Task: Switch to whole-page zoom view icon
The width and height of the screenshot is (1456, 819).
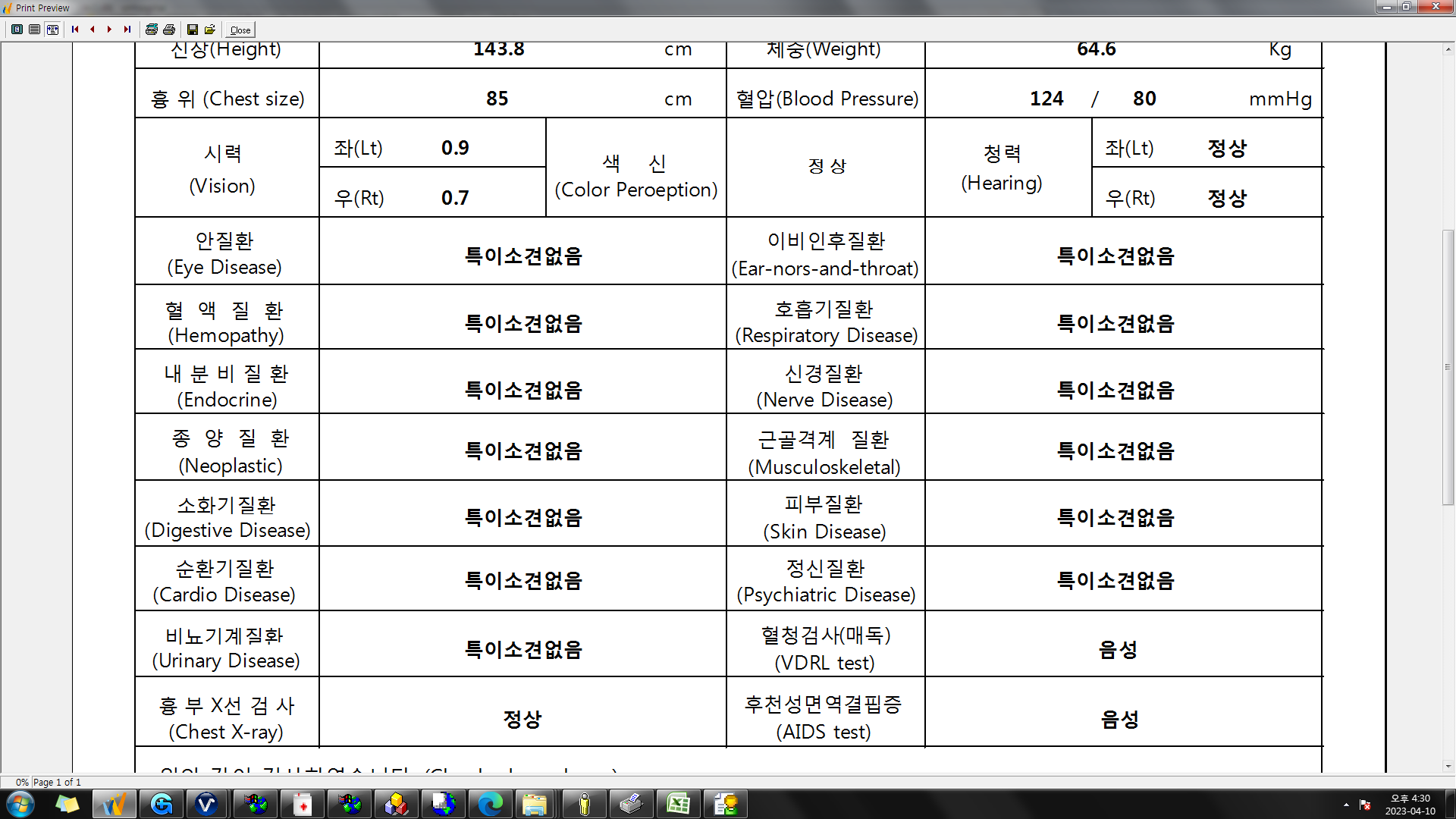Action: pyautogui.click(x=17, y=30)
